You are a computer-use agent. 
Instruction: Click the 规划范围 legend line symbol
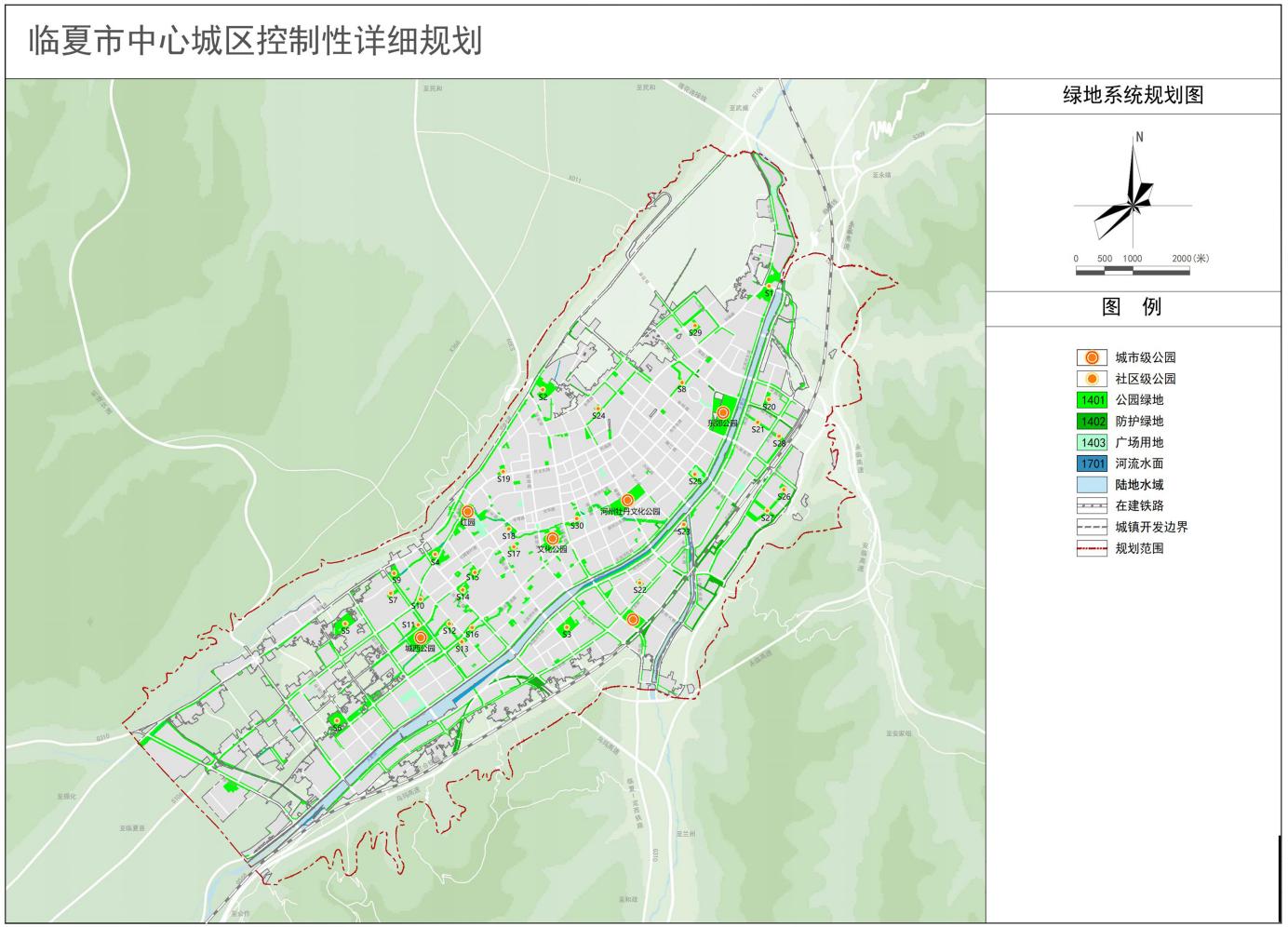click(1092, 548)
